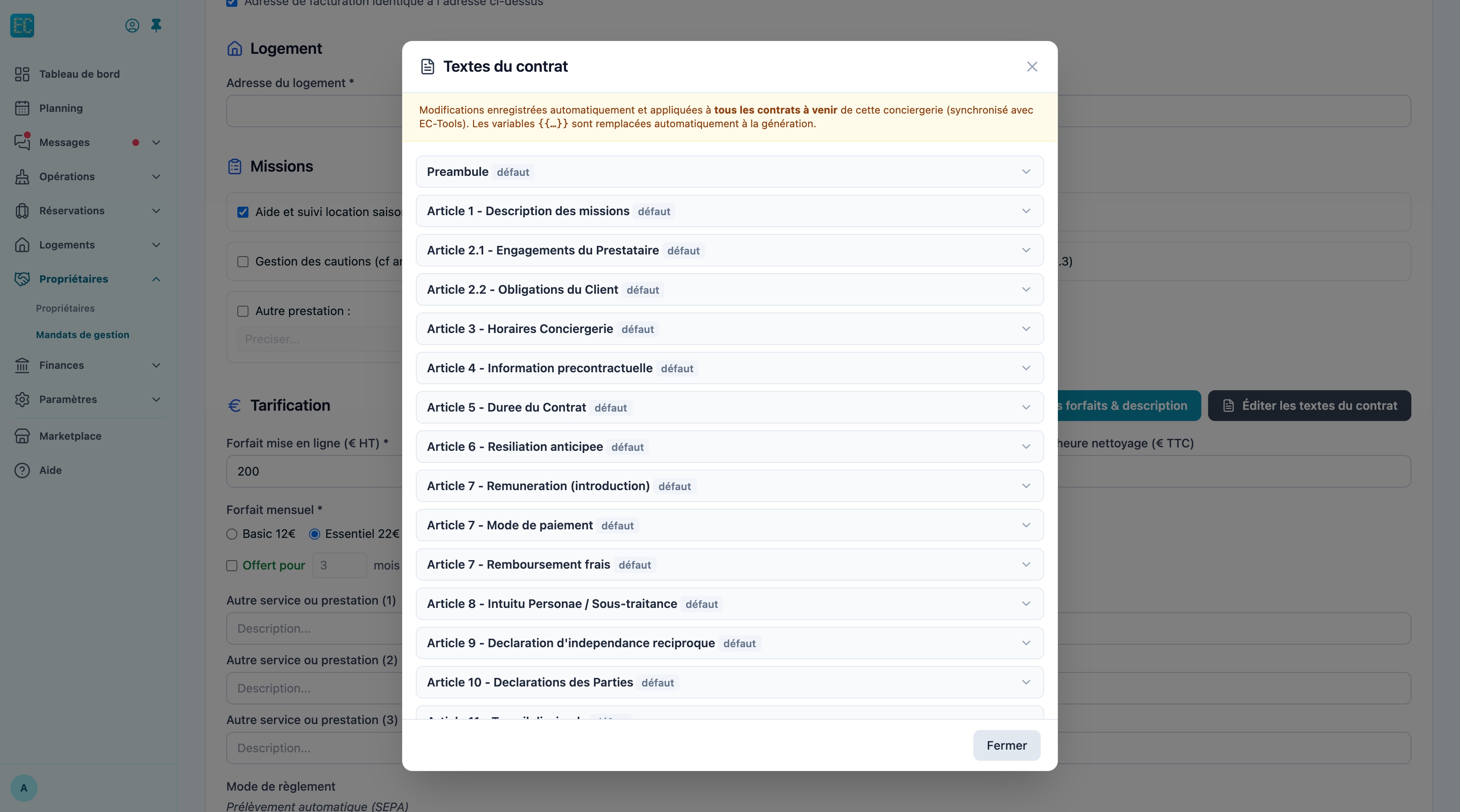Close the Textes du contrat dialog
This screenshot has height=812, width=1460.
1031,67
